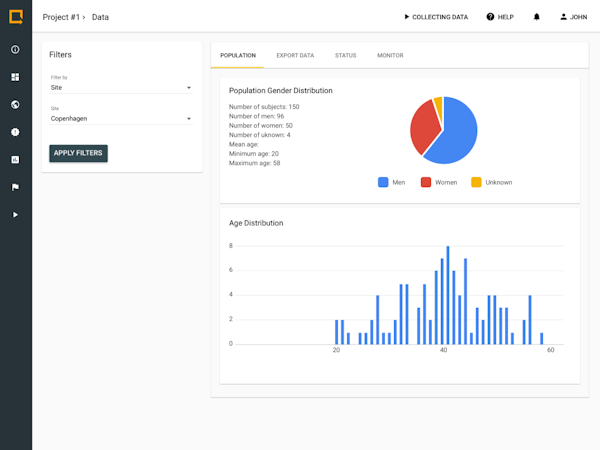Click the Project #1 breadcrumb
Screen dimensions: 600x450
(x=61, y=17)
